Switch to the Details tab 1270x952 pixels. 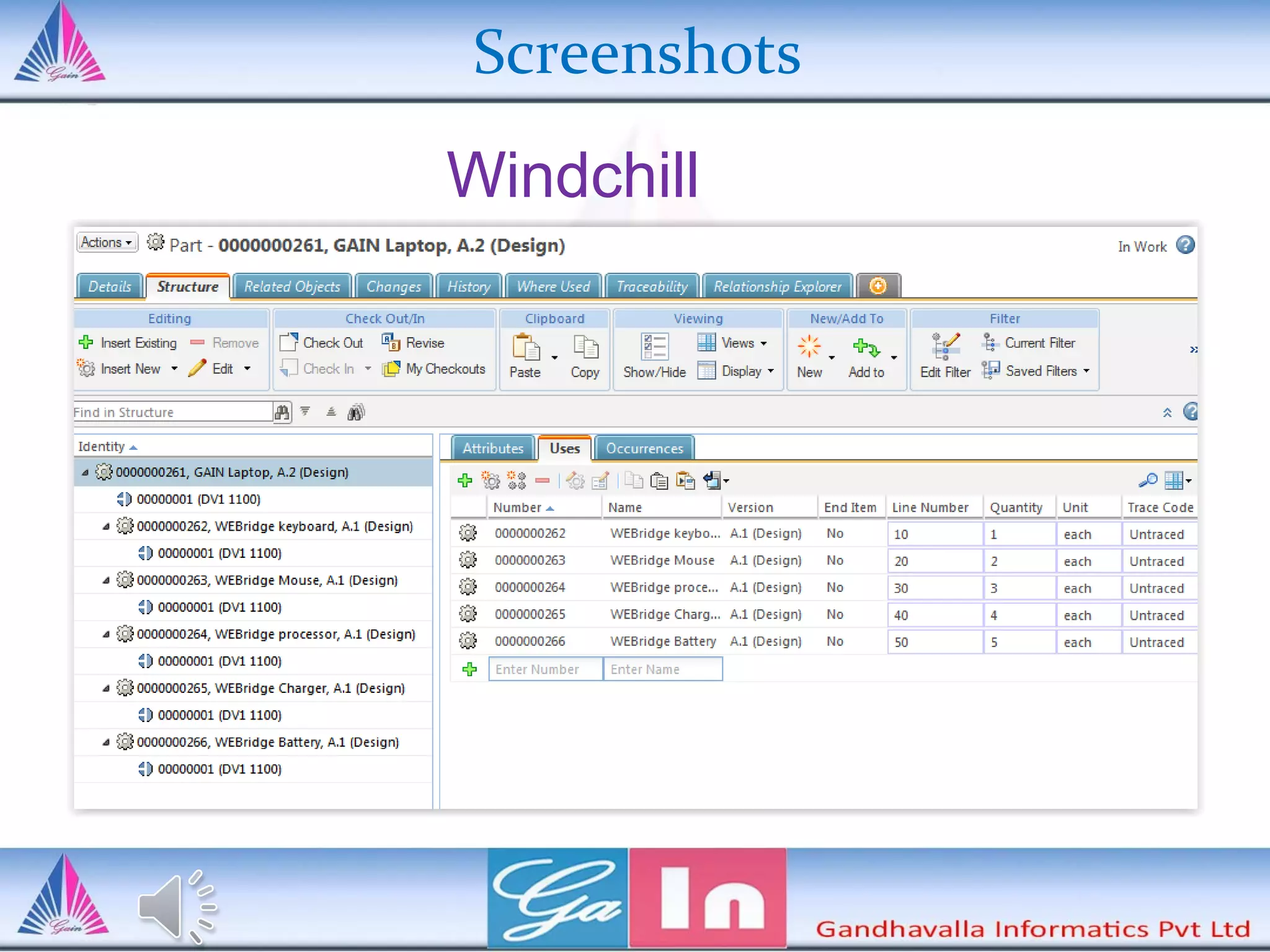click(x=110, y=286)
